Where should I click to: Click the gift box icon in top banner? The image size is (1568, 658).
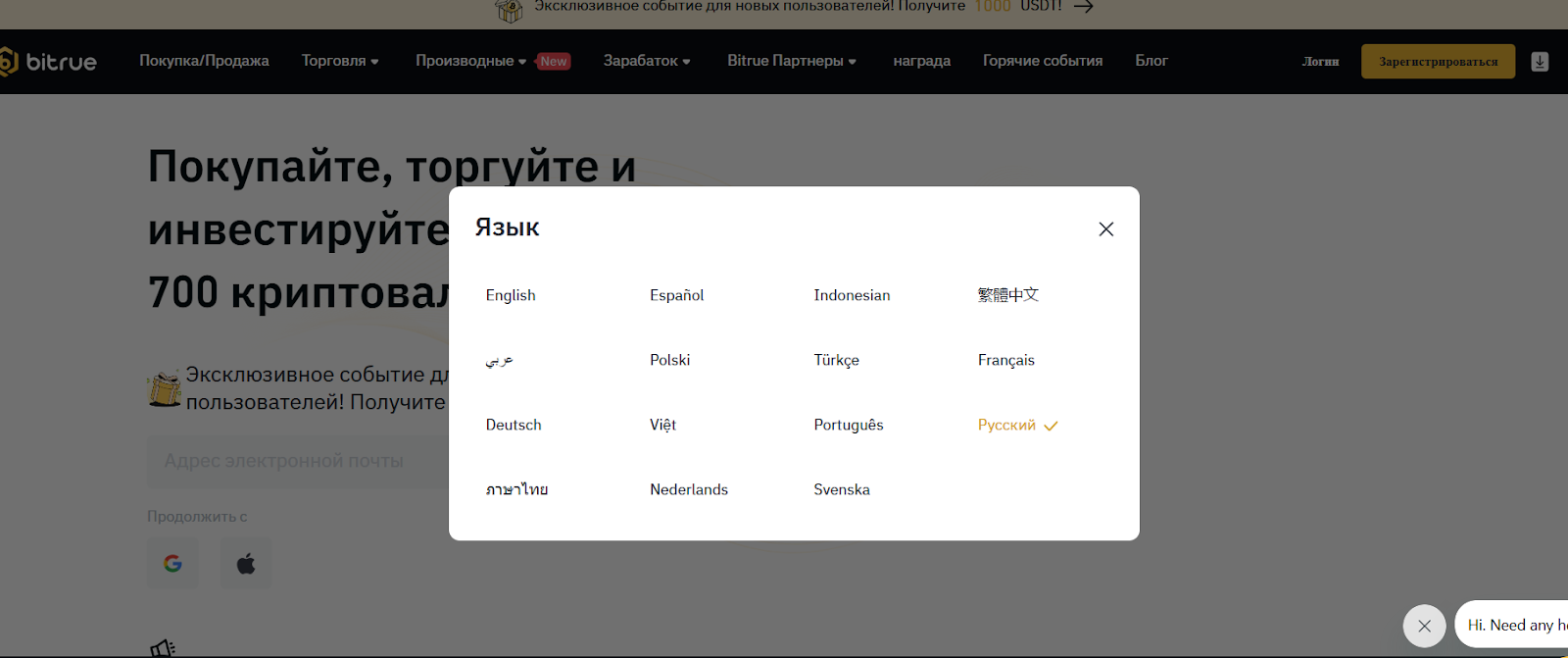509,10
